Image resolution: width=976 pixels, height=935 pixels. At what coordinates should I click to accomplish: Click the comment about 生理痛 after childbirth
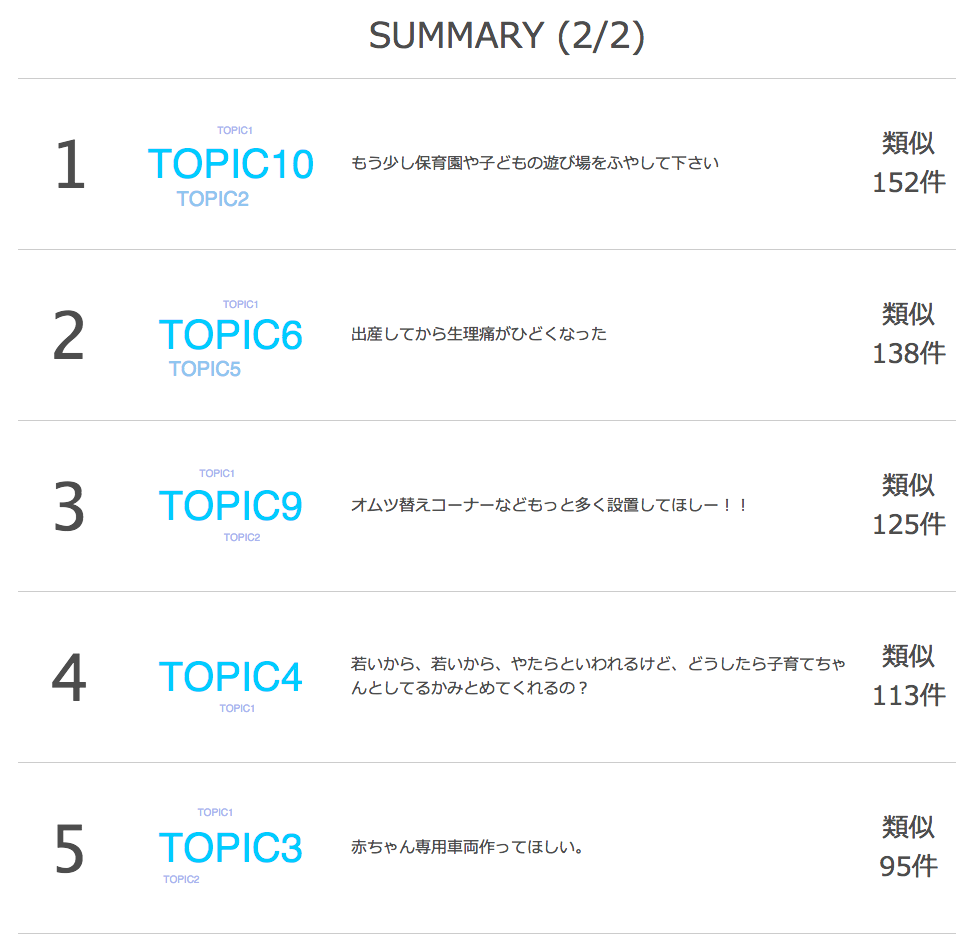[479, 334]
